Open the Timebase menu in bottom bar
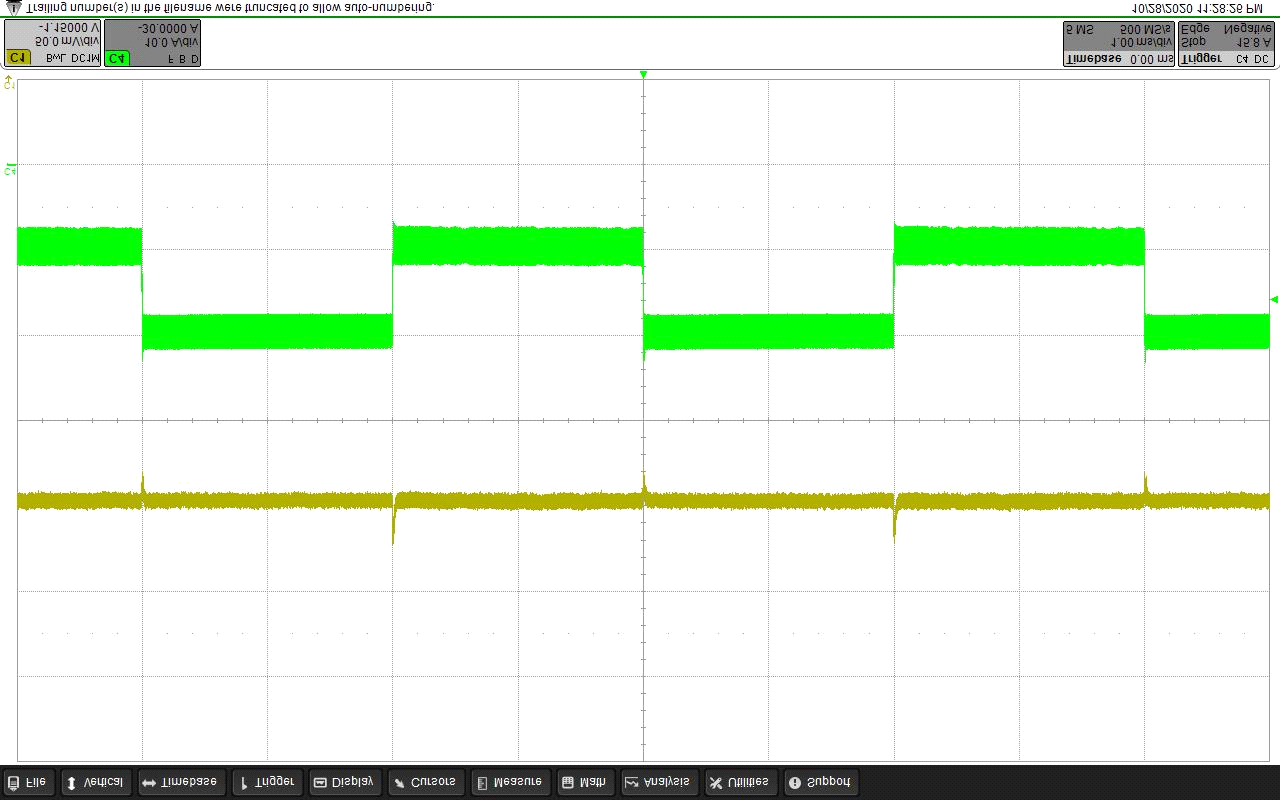The height and width of the screenshot is (800, 1280). [179, 782]
